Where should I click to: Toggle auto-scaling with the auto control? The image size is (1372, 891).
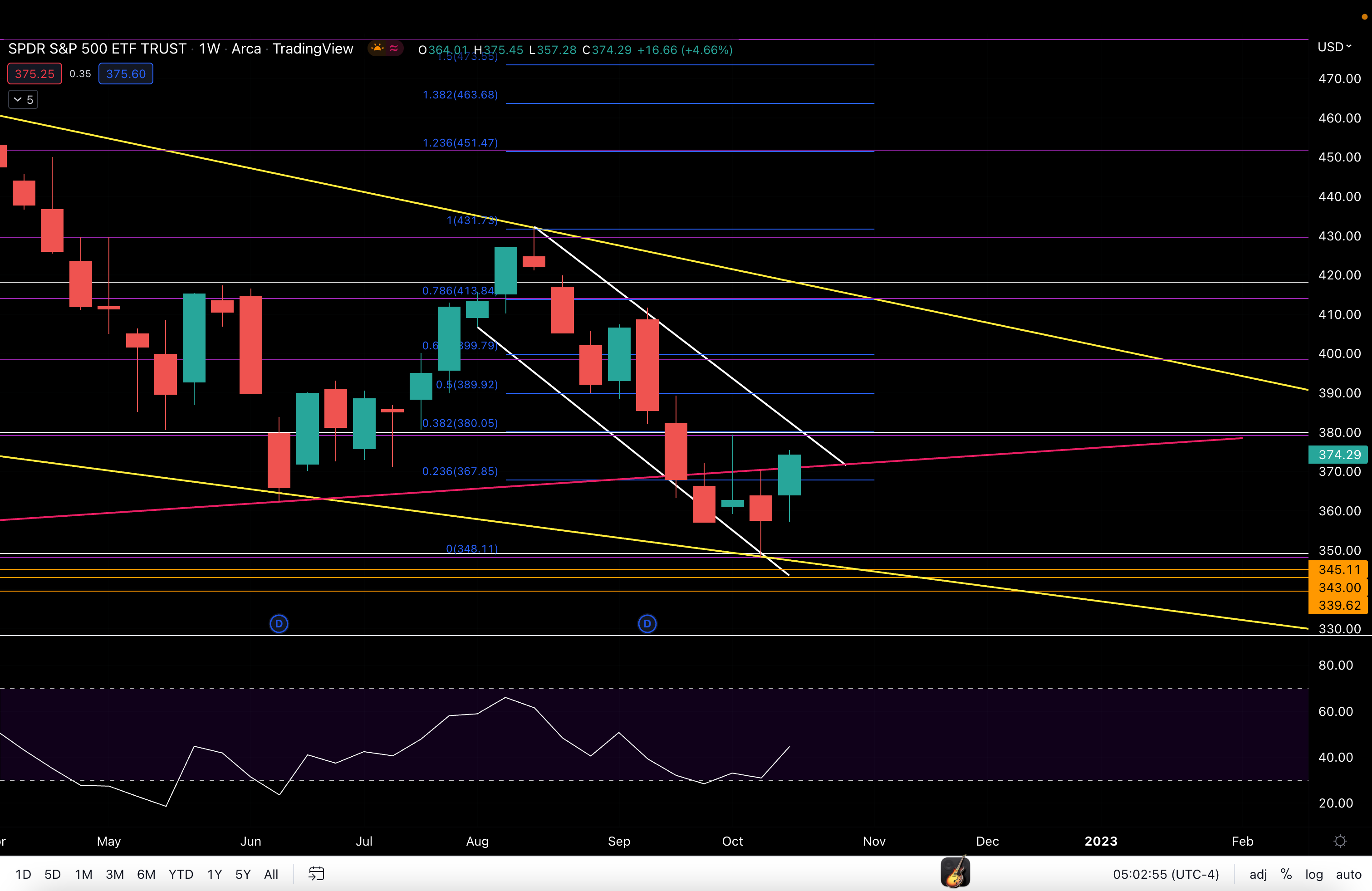click(1348, 874)
